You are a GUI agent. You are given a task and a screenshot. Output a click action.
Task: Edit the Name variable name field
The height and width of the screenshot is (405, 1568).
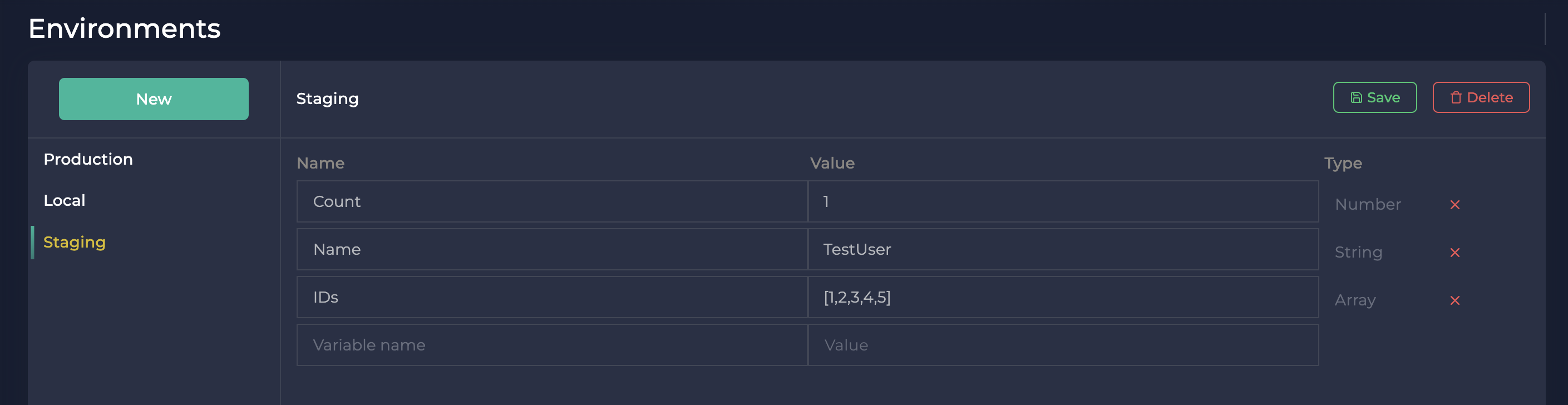click(551, 249)
